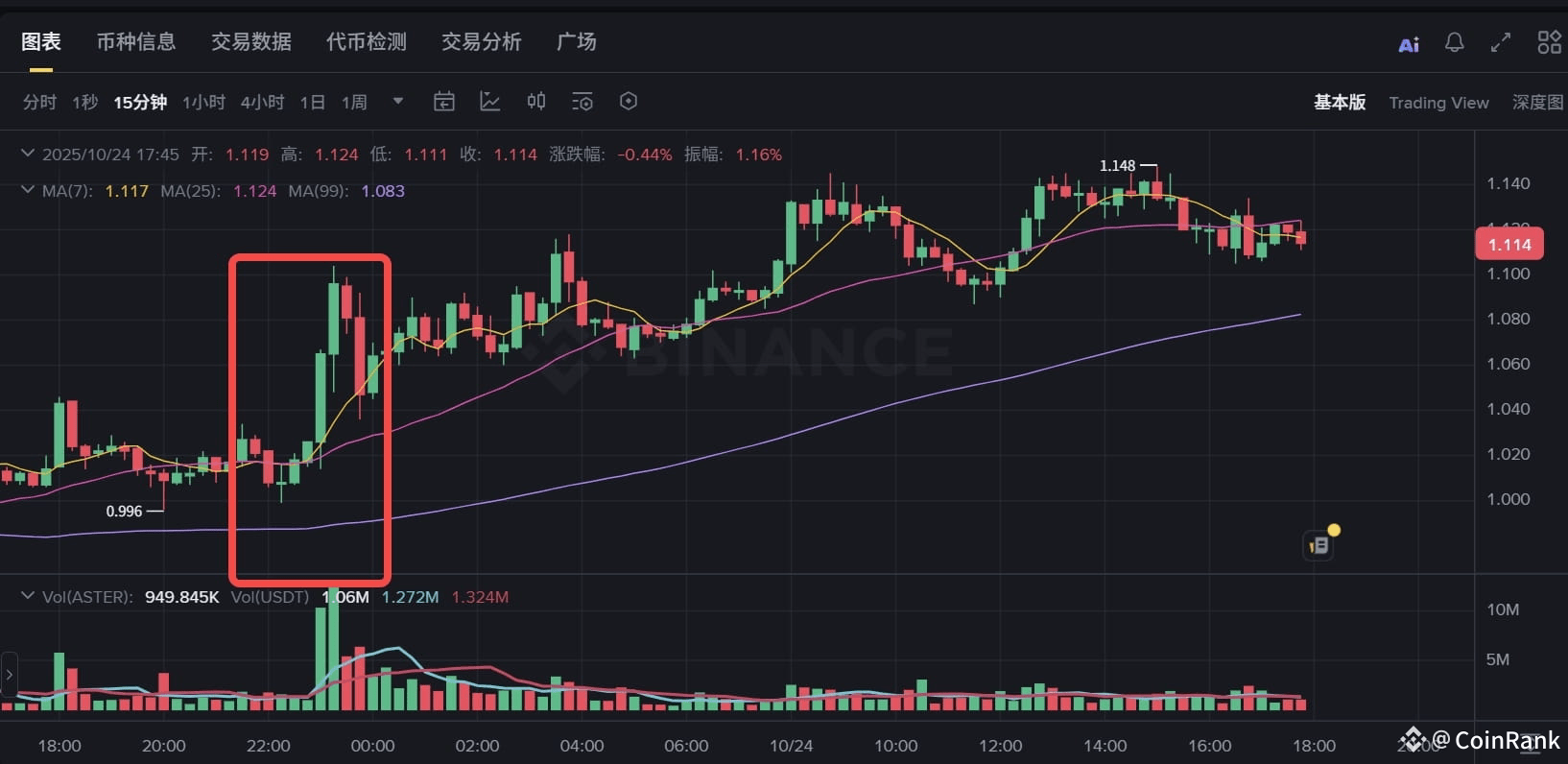Switch to the 交易数据 tab
Image resolution: width=1568 pixels, height=764 pixels.
251,42
